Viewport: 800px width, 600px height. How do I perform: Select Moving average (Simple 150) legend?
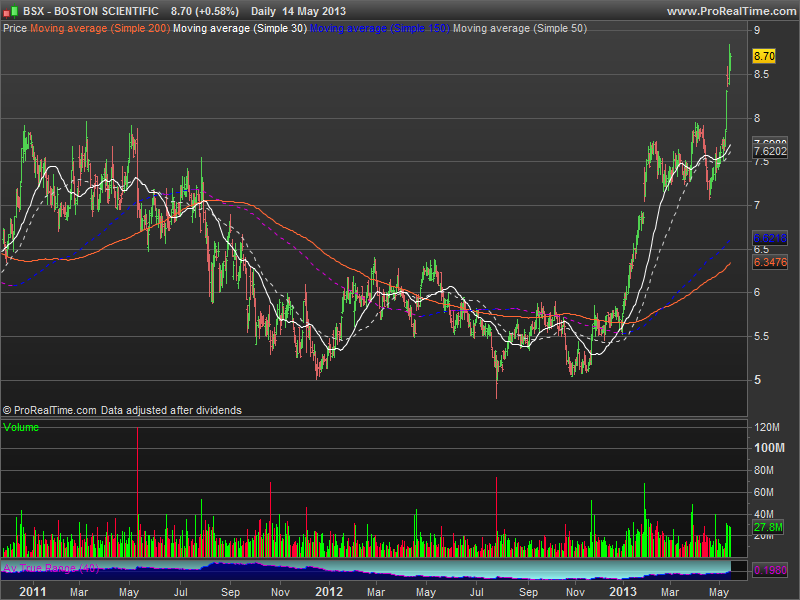380,29
